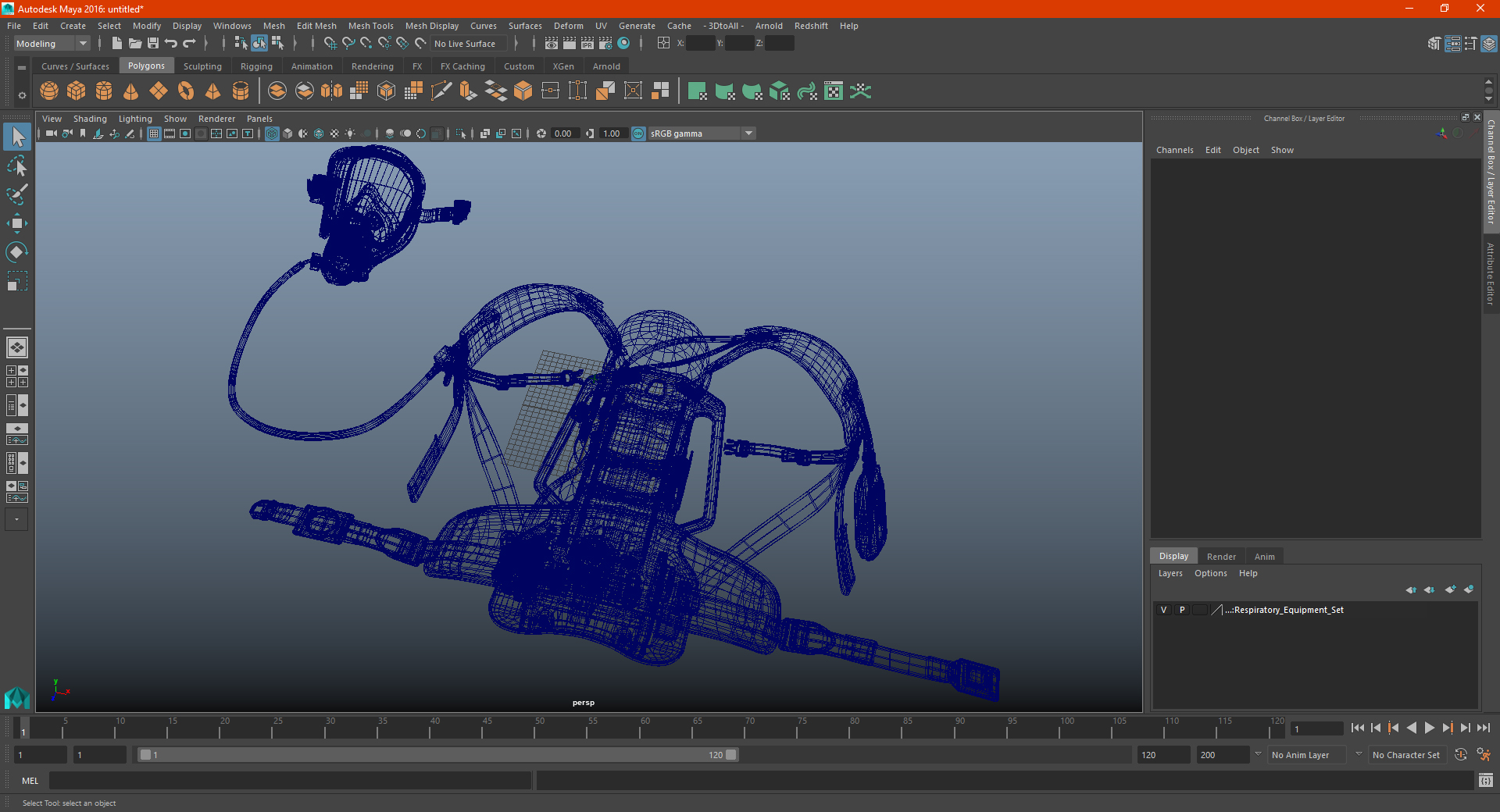Viewport: 1500px width, 812px height.
Task: Activate the Rotate tool
Action: (17, 251)
